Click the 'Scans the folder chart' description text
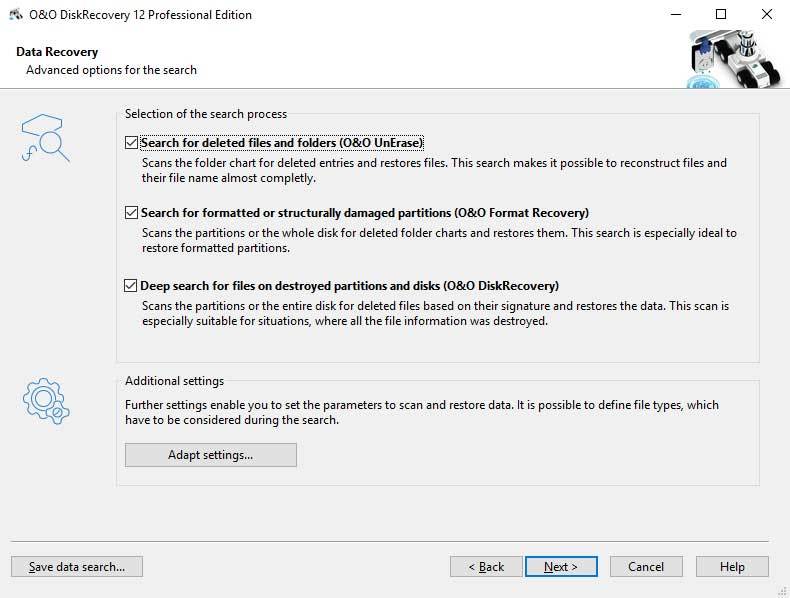Screen dimensions: 790x598 [434, 170]
